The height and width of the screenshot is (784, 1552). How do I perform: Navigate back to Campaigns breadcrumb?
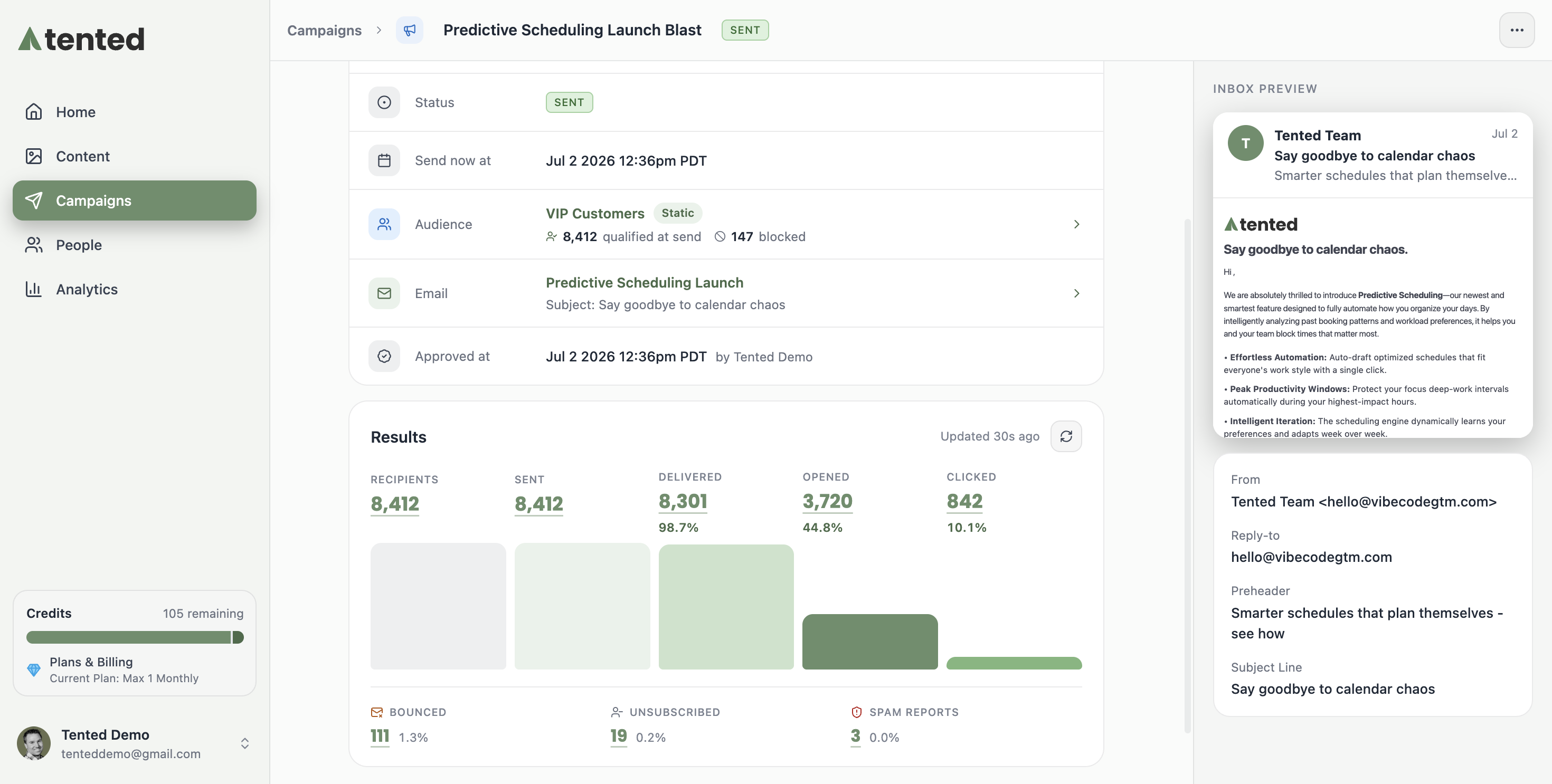coord(324,30)
